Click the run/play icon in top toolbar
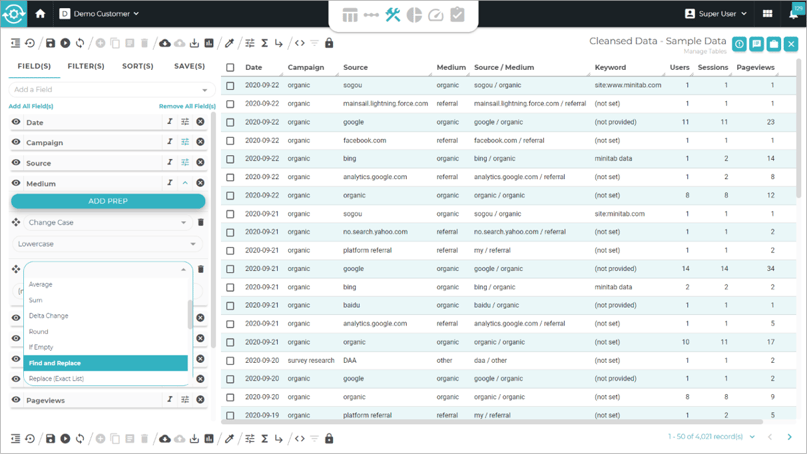Screen dimensions: 807x454 [x=65, y=43]
